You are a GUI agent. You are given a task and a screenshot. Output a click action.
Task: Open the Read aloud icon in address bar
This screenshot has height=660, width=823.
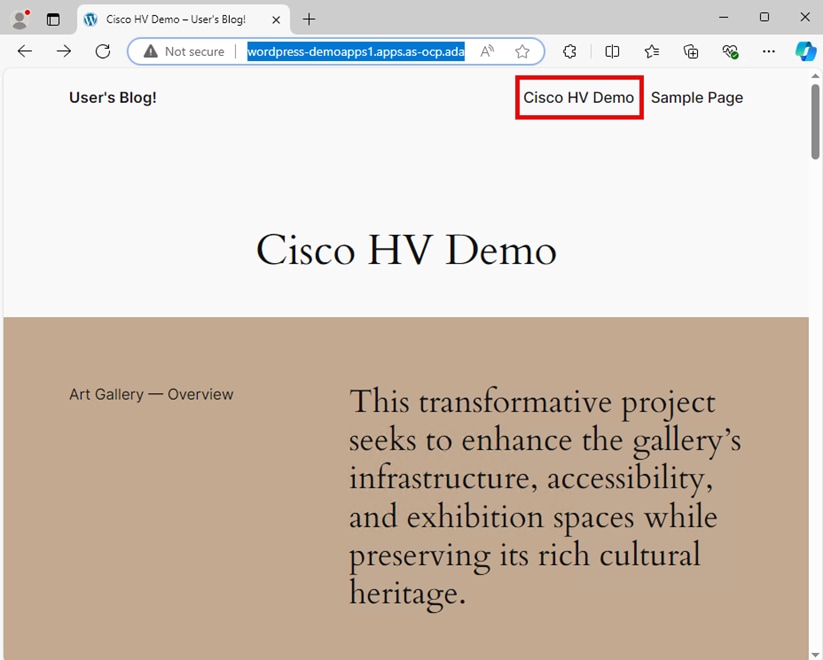(x=487, y=51)
